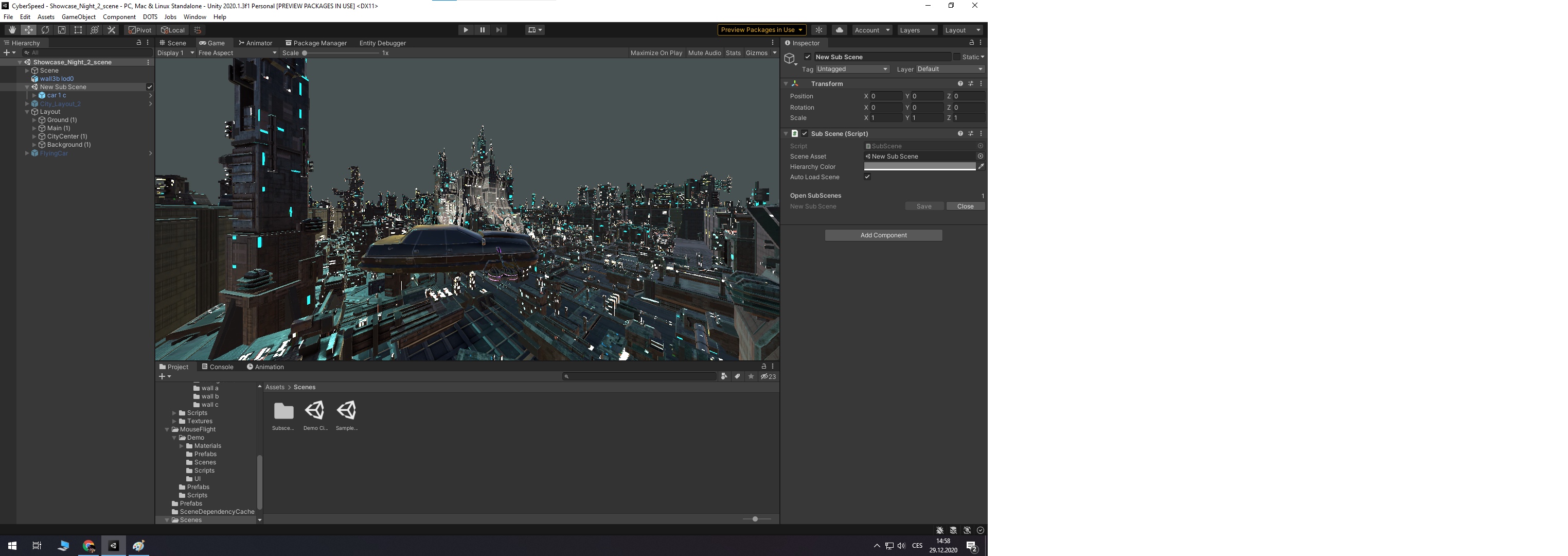Lock the Hierarchy panel
This screenshot has width=1568, height=556.
coord(139,43)
